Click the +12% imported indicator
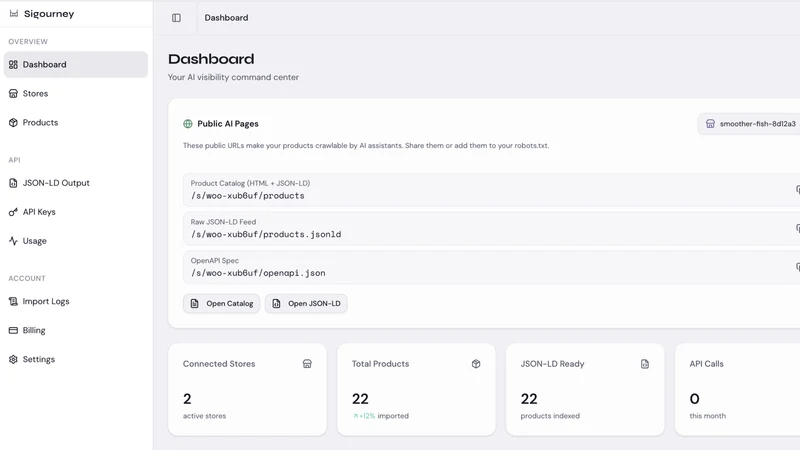 click(381, 416)
